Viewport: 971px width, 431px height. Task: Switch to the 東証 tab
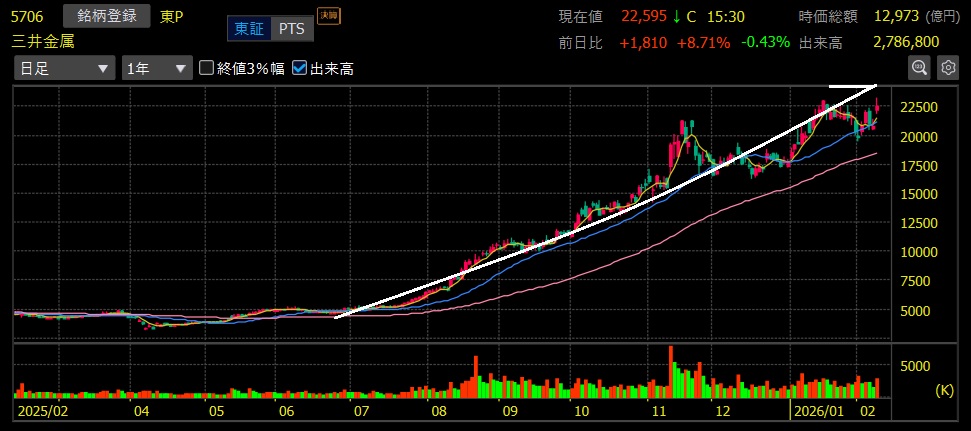(248, 29)
